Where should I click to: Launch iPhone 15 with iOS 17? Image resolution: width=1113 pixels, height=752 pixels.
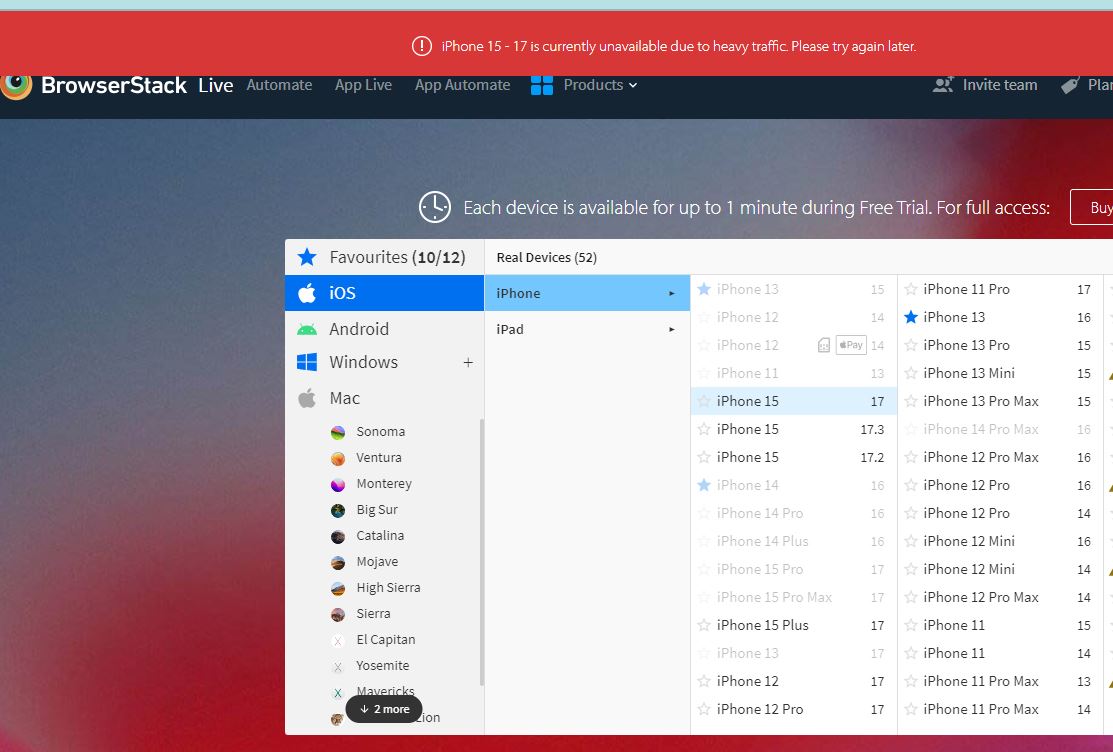pos(794,401)
